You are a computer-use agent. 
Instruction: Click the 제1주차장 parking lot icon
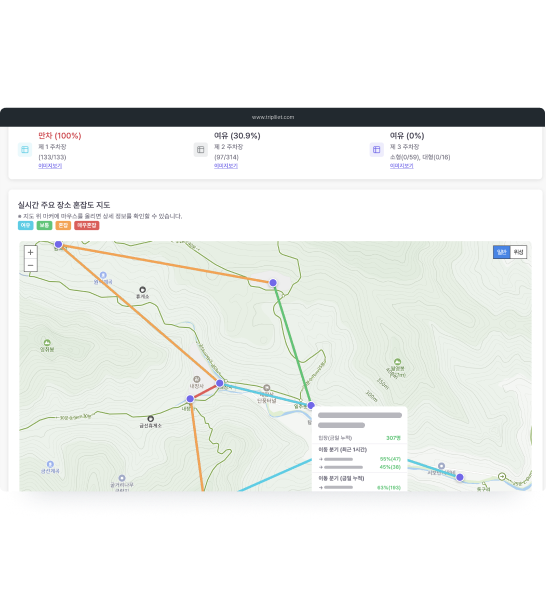(x=25, y=150)
